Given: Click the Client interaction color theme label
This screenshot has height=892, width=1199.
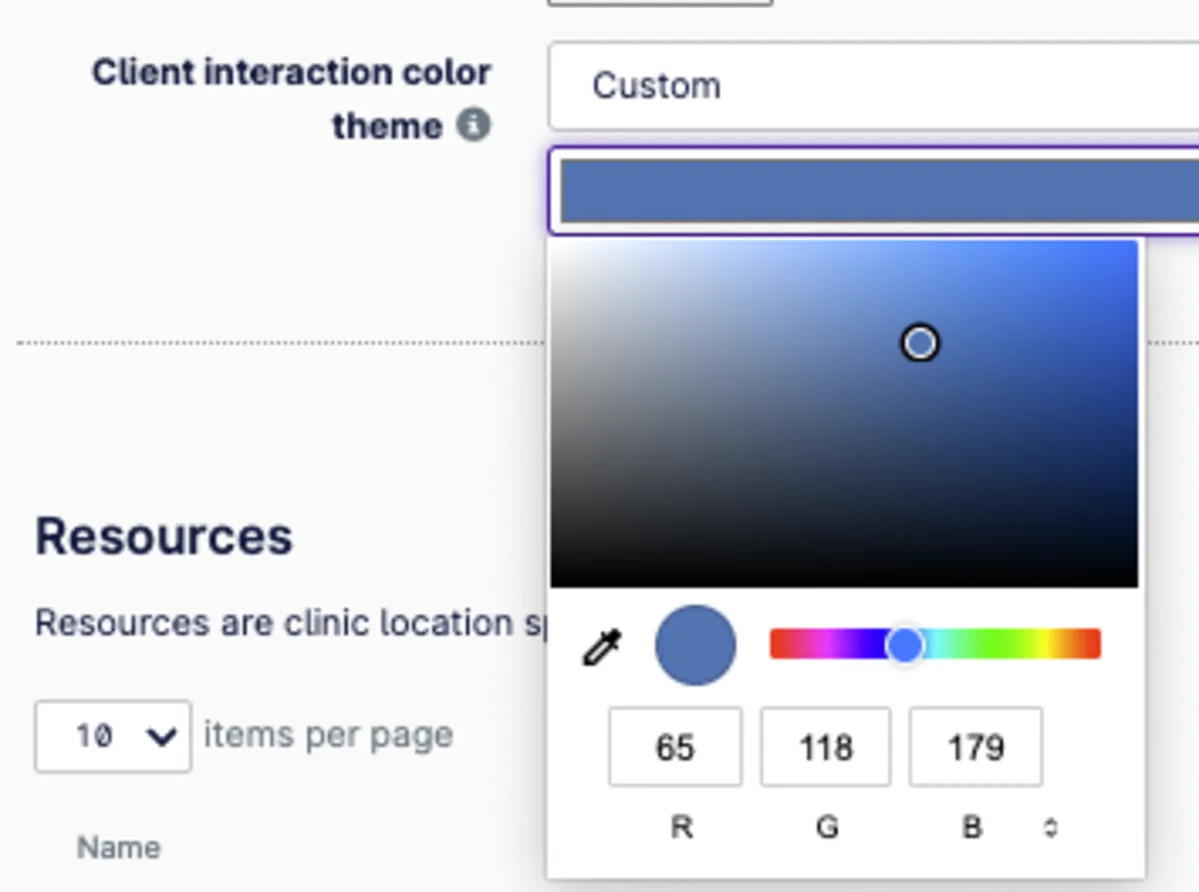Looking at the screenshot, I should coord(291,99).
